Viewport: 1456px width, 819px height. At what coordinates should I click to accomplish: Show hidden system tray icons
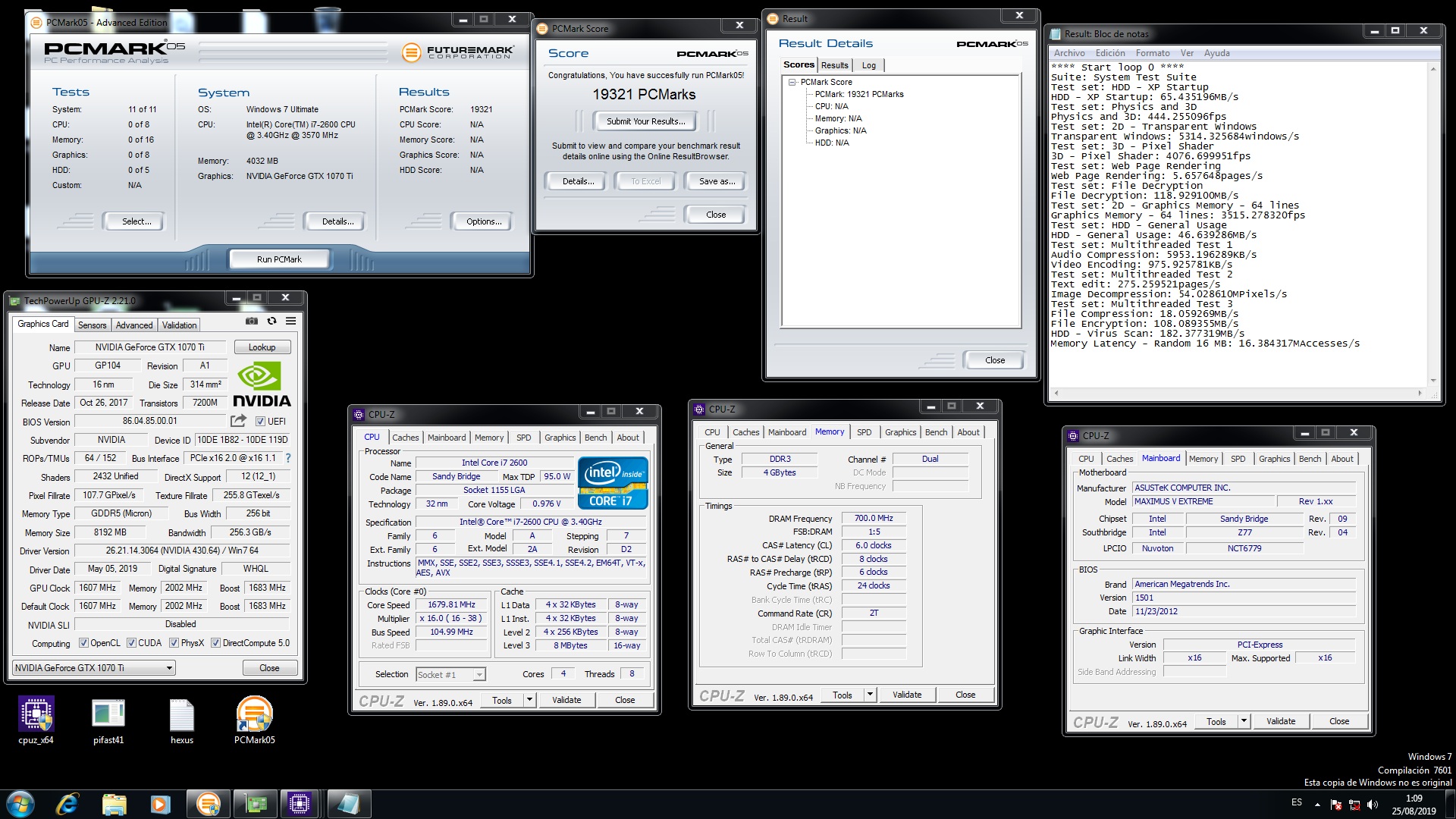[x=1317, y=805]
